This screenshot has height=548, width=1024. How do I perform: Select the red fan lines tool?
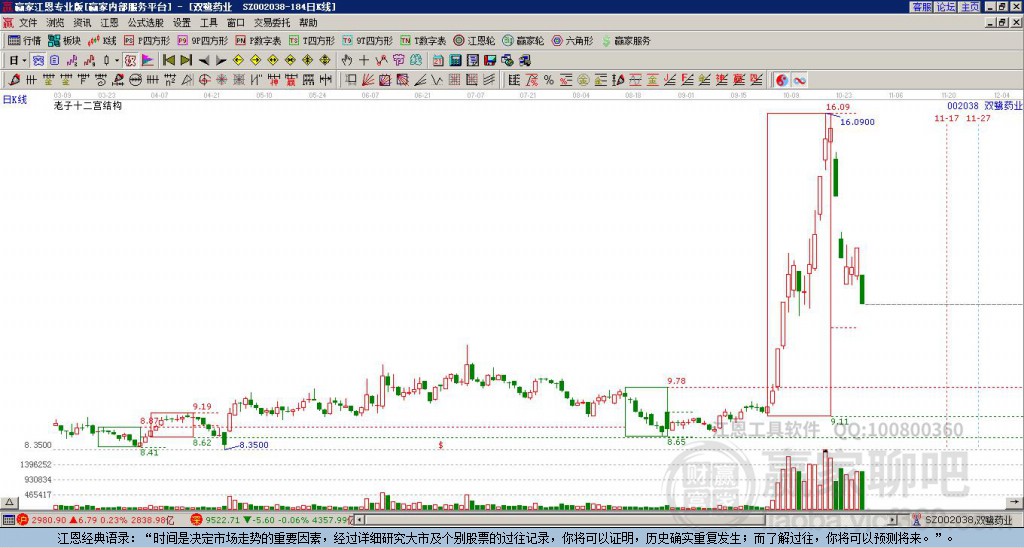tap(368, 80)
